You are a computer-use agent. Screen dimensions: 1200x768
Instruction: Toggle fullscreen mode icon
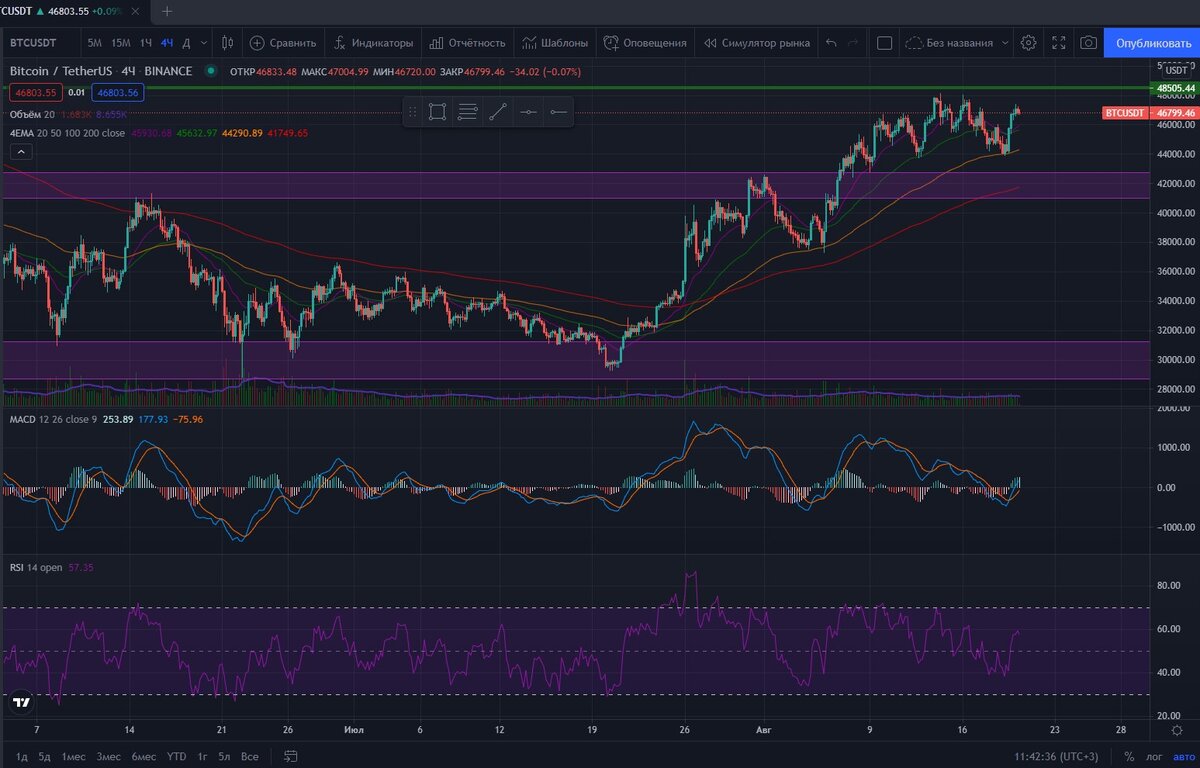pyautogui.click(x=1059, y=43)
